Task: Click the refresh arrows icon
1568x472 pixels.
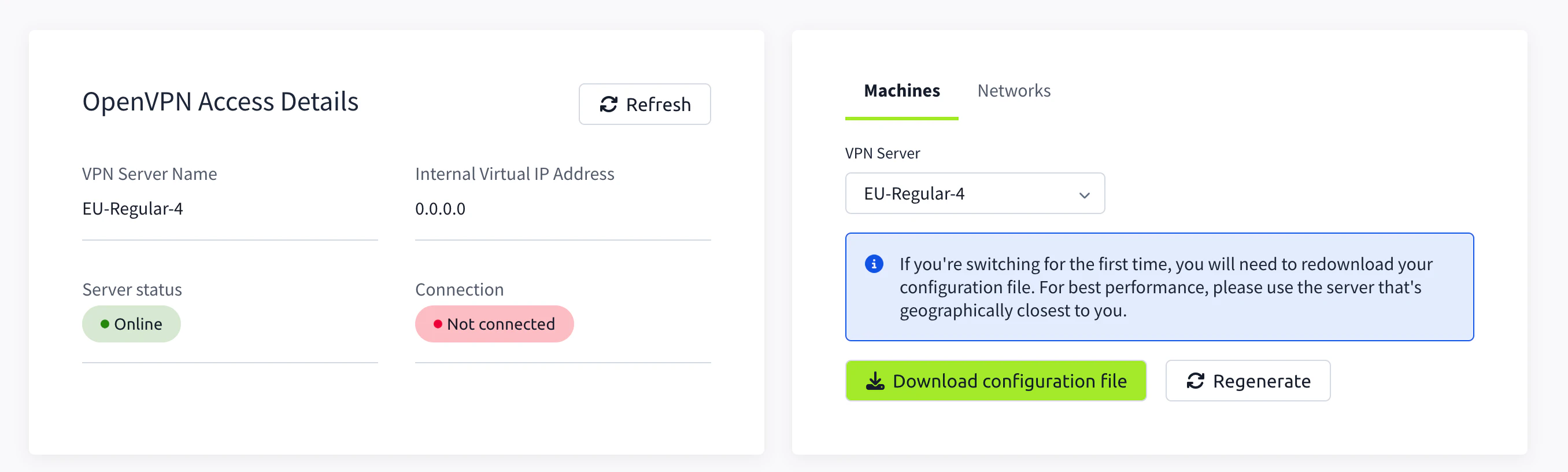Action: tap(608, 105)
